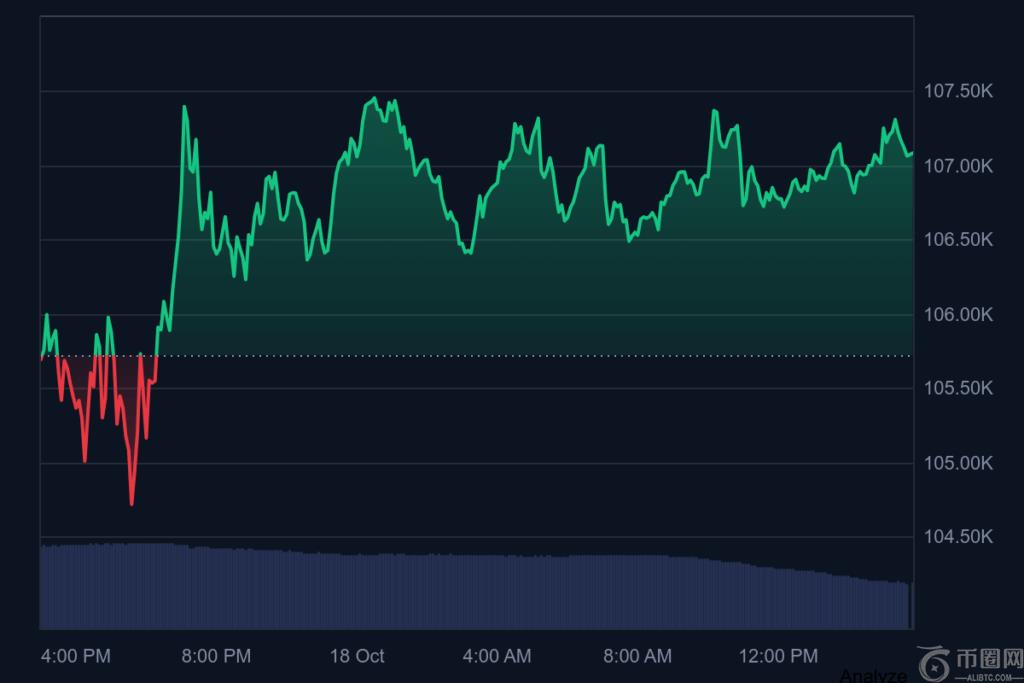The width and height of the screenshot is (1024, 683).
Task: Click the 105.00K price axis label
Action: [x=958, y=463]
